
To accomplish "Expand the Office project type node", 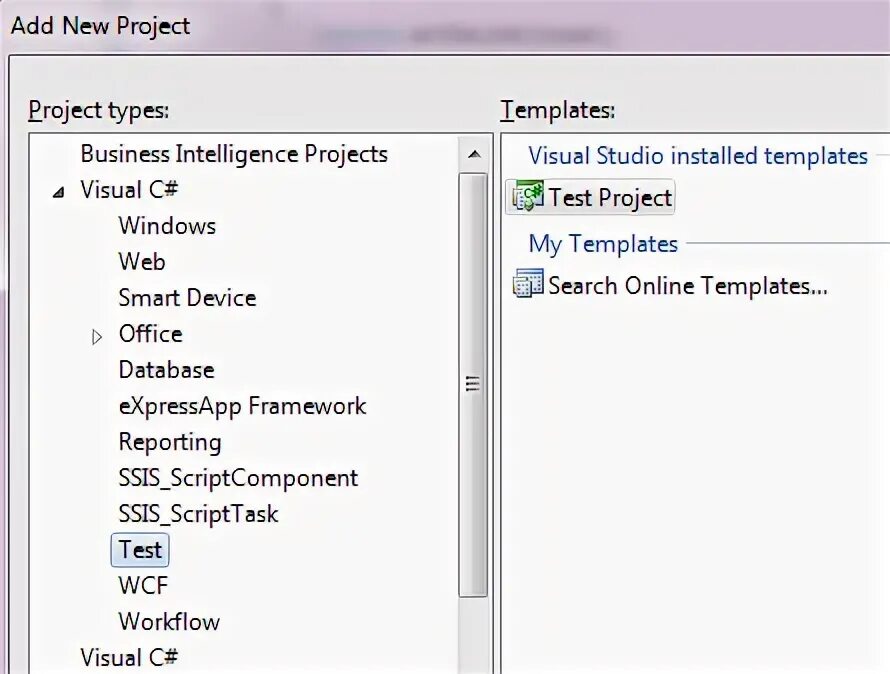I will pyautogui.click(x=97, y=336).
